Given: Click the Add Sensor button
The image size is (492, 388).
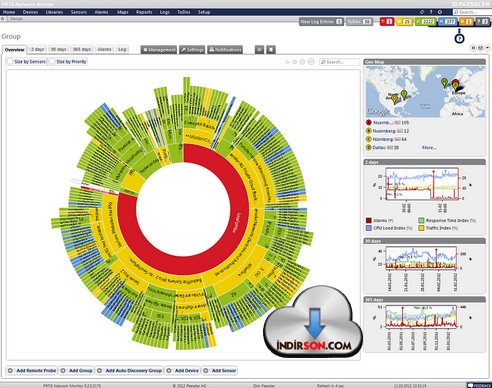Looking at the screenshot, I should click(x=220, y=370).
